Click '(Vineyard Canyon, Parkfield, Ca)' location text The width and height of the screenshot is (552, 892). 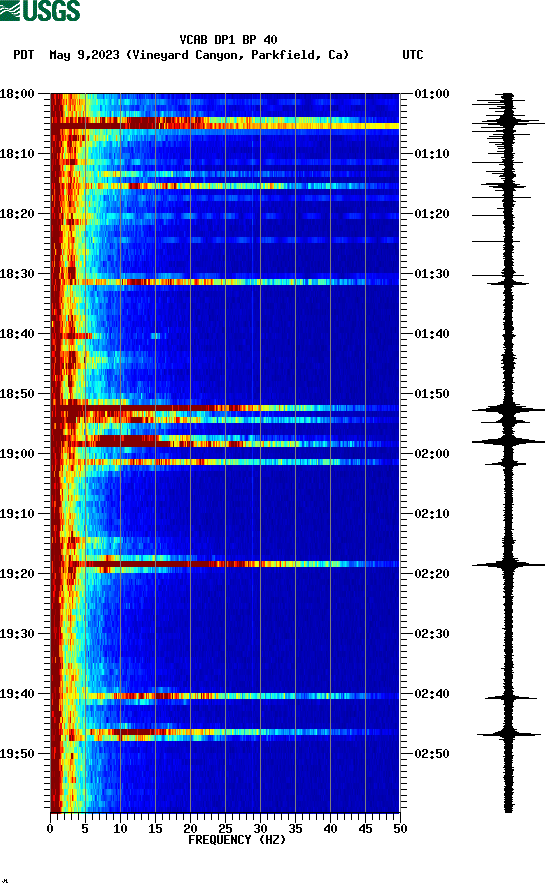click(237, 55)
